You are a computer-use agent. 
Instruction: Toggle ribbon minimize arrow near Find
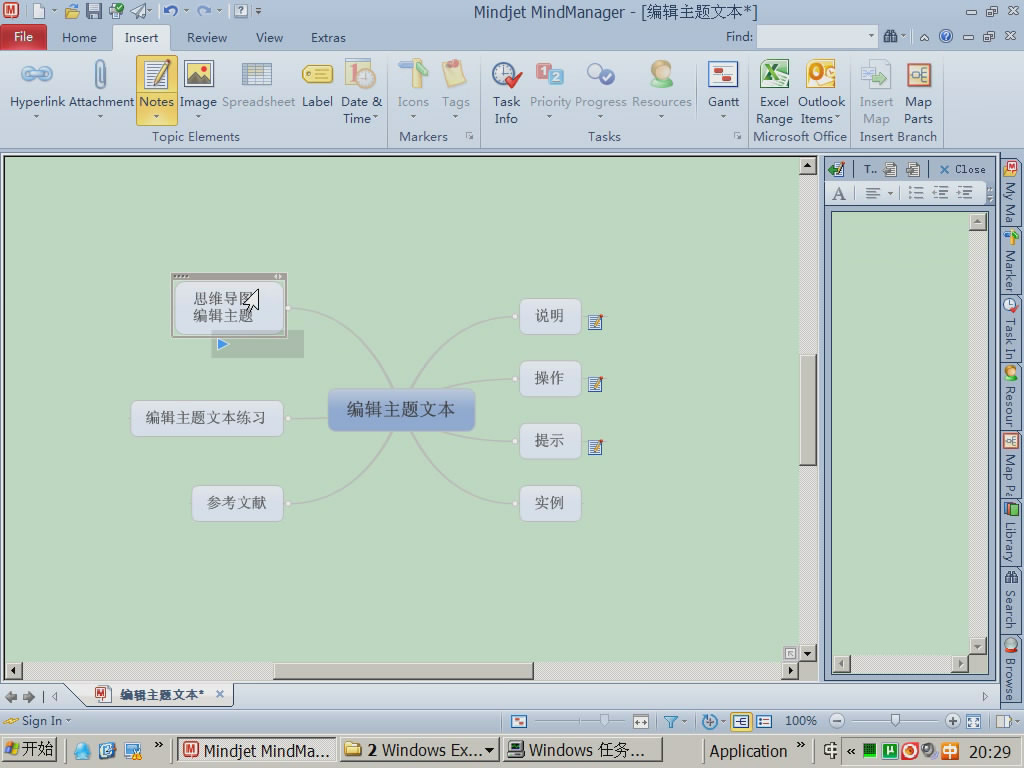[x=924, y=37]
